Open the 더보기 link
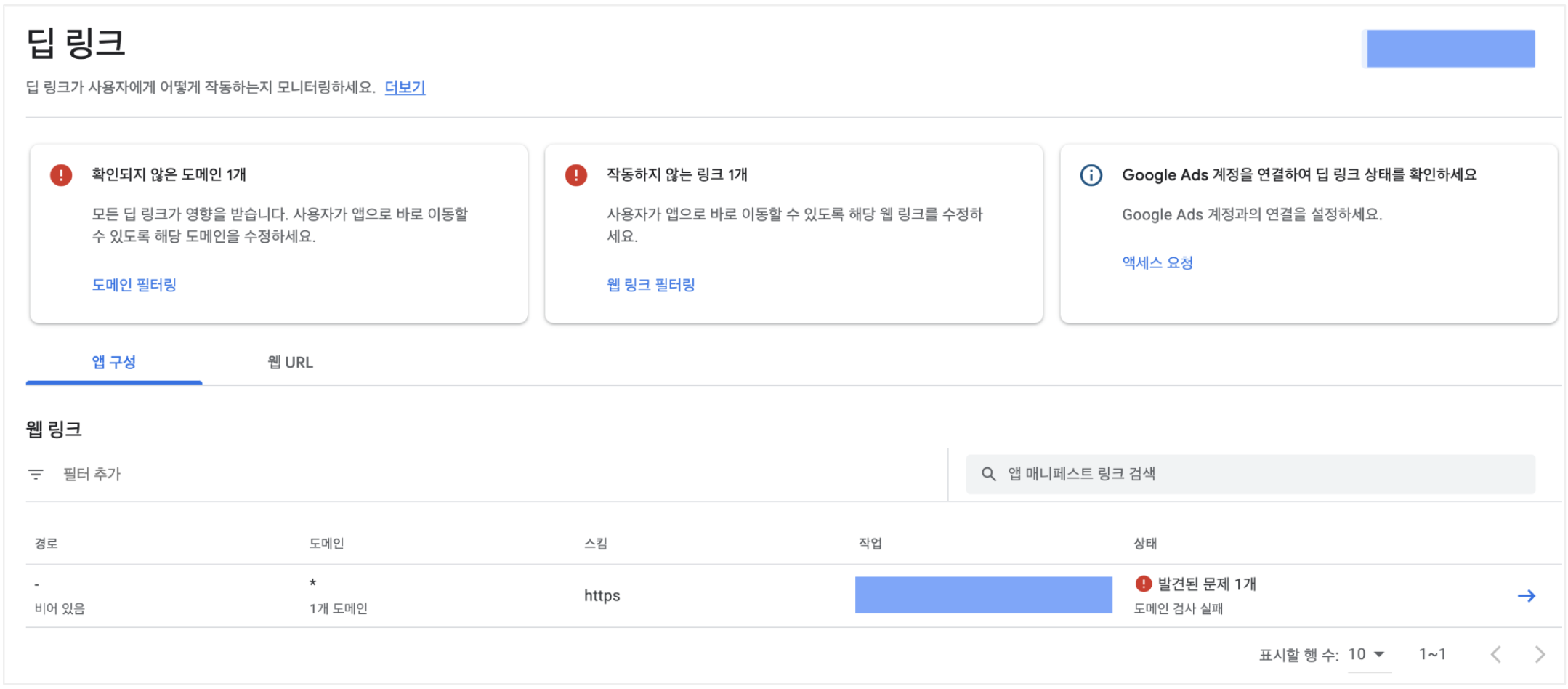This screenshot has width=1568, height=689. tap(405, 87)
